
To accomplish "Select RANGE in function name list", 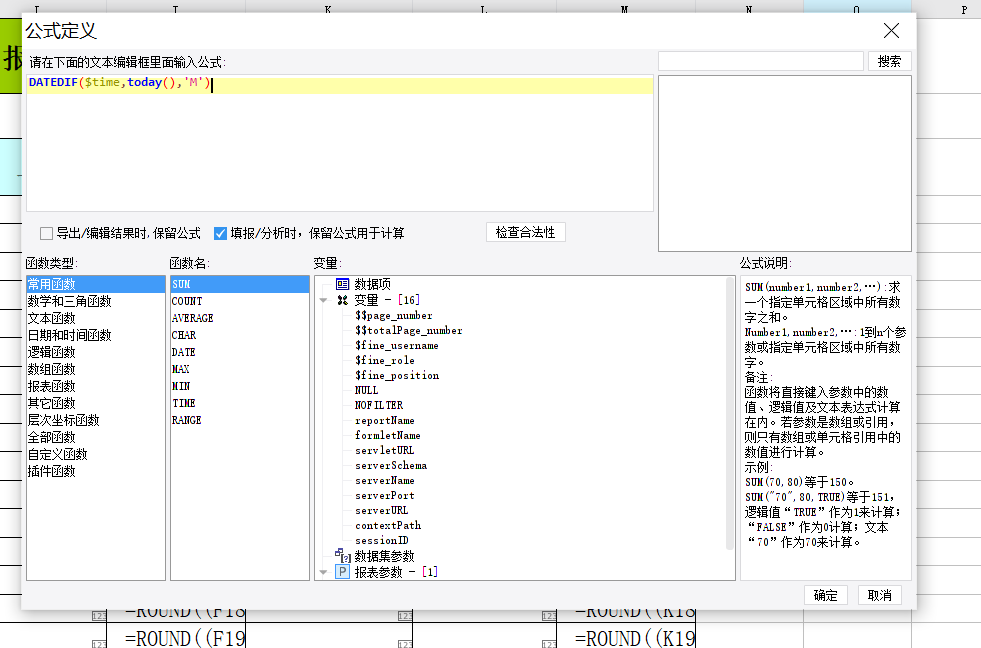I will point(240,420).
